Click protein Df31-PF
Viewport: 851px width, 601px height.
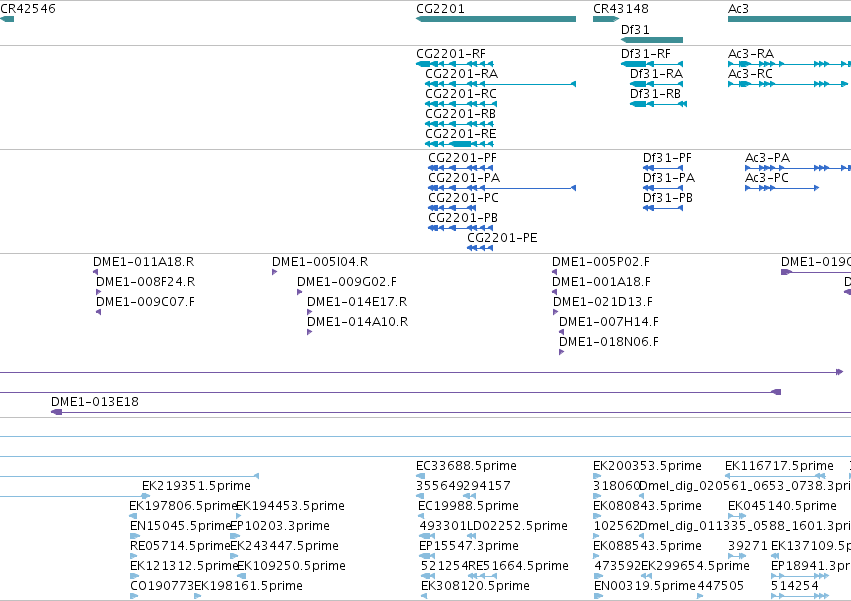coord(663,168)
